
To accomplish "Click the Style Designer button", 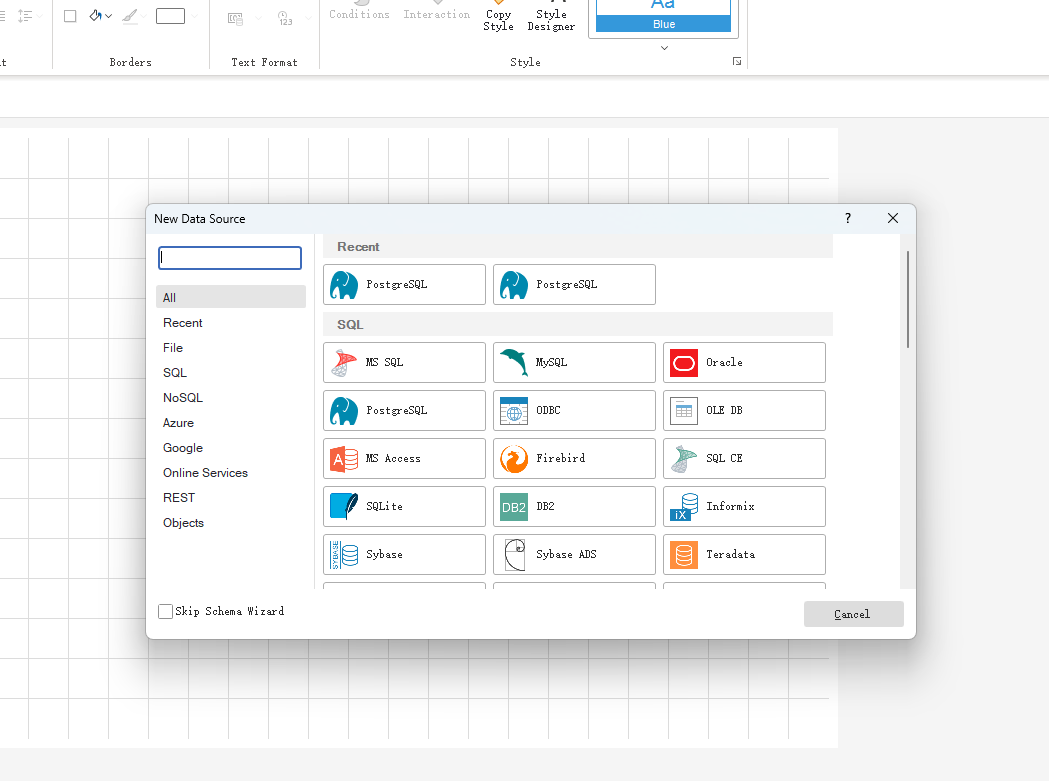I will 551,18.
